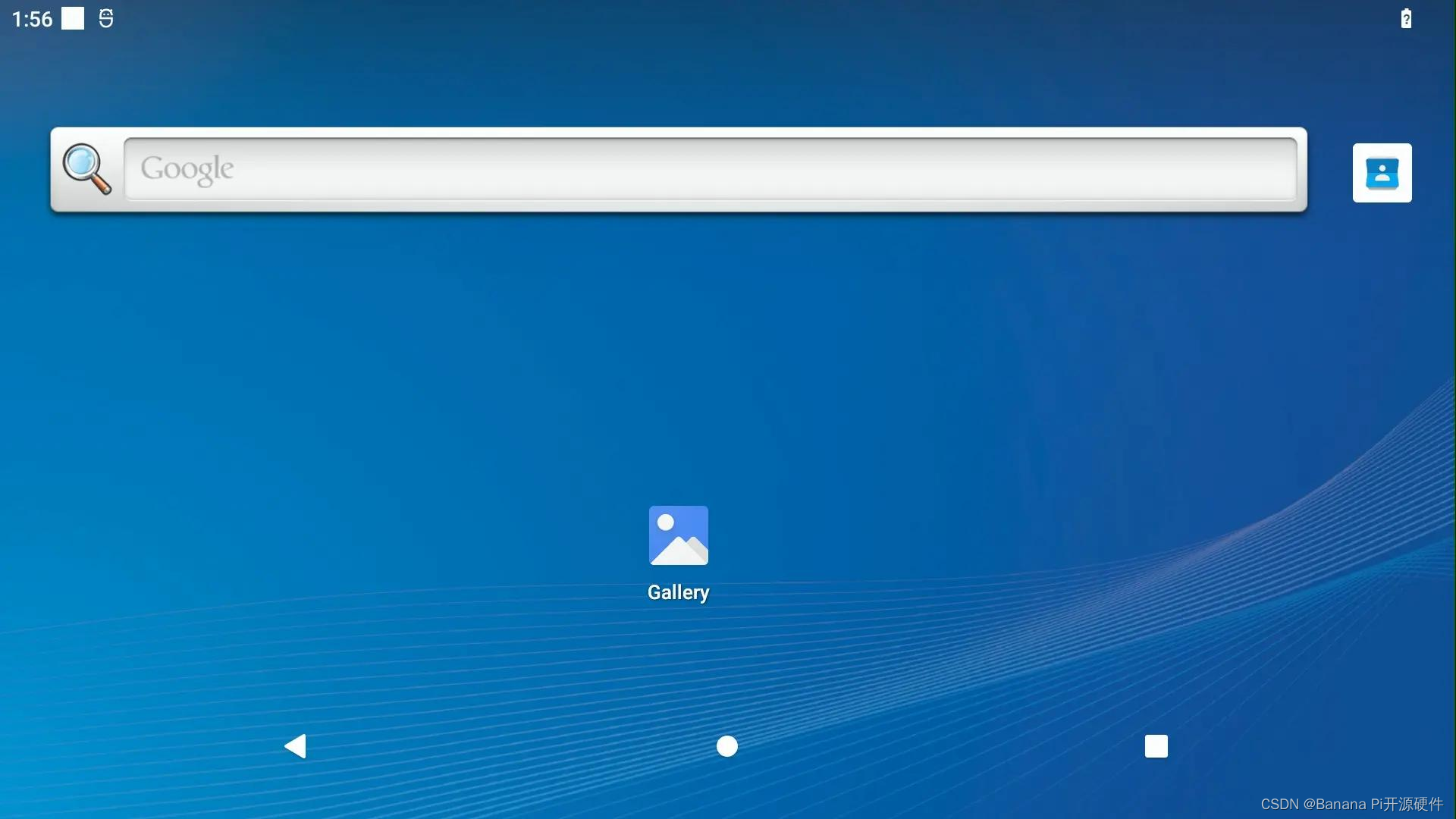Tap the Google search text field

(x=711, y=169)
